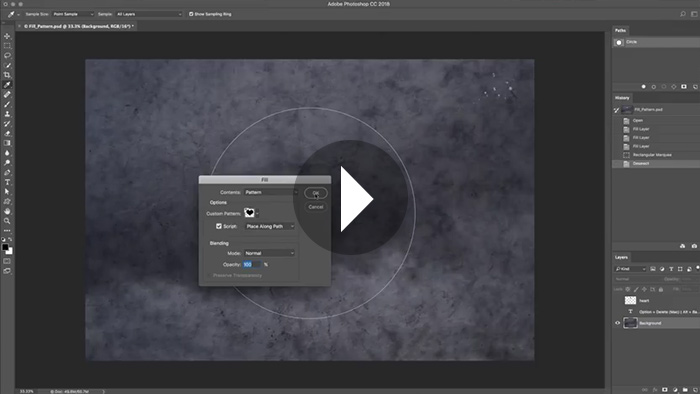The image size is (700, 394).
Task: Select the Path Selection tool
Action: (x=7, y=192)
